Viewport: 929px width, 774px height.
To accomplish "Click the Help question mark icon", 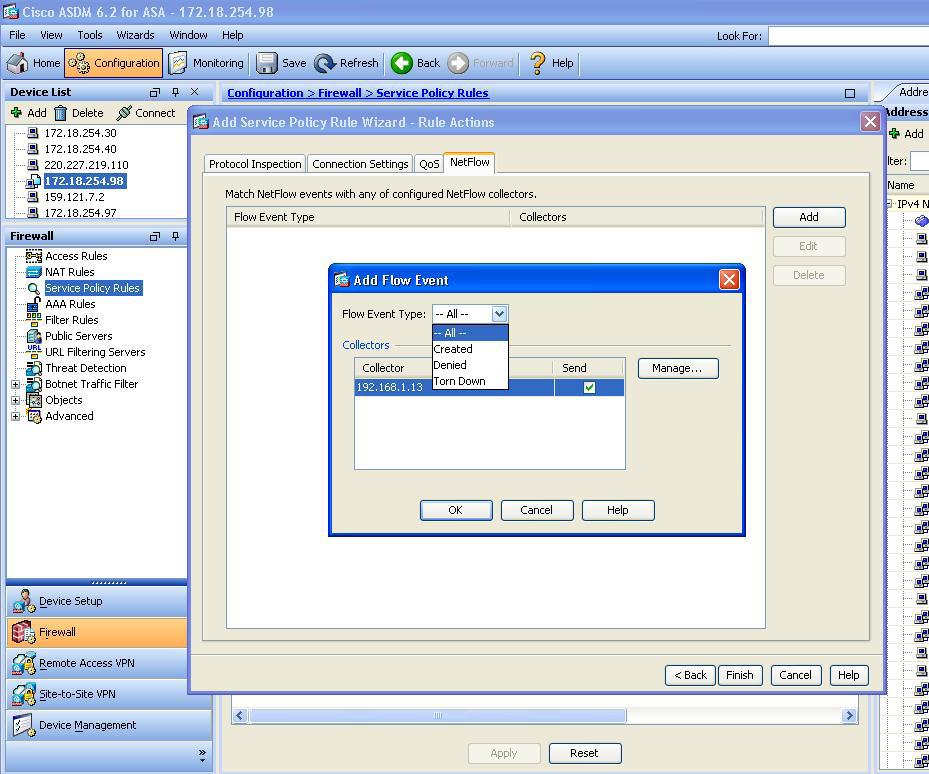I will point(537,63).
